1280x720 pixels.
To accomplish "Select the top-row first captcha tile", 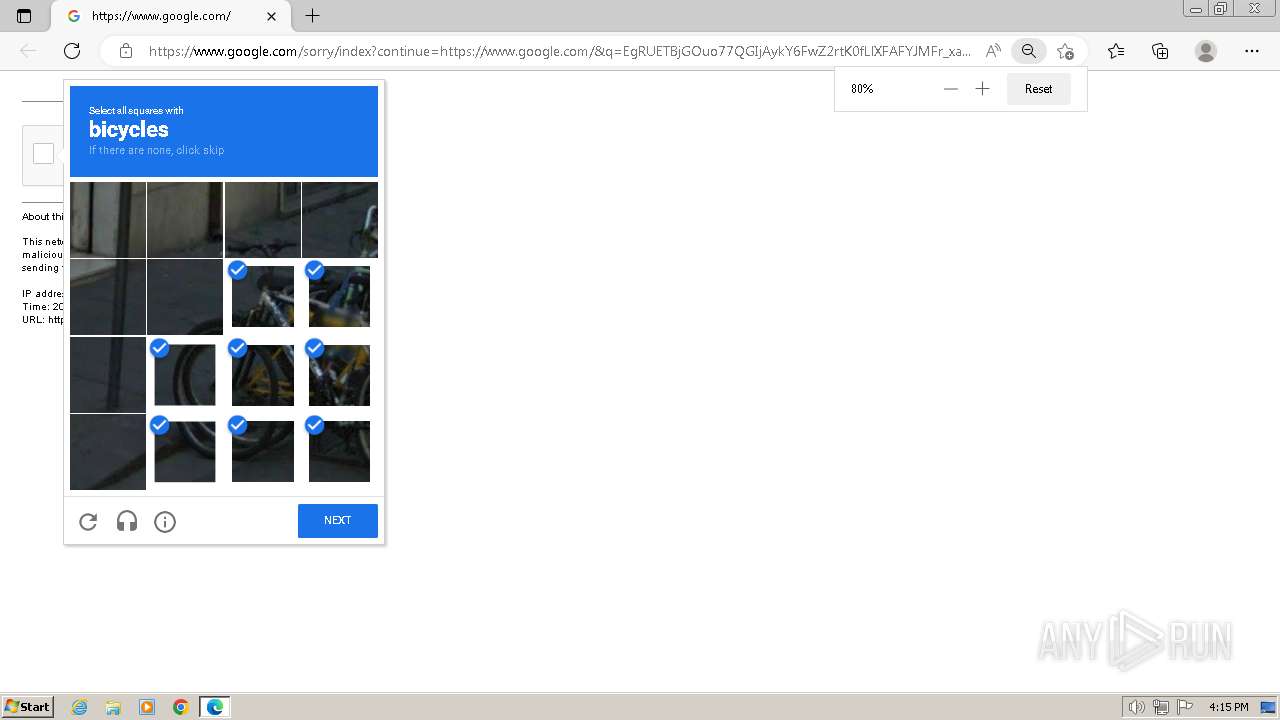I will tap(108, 220).
